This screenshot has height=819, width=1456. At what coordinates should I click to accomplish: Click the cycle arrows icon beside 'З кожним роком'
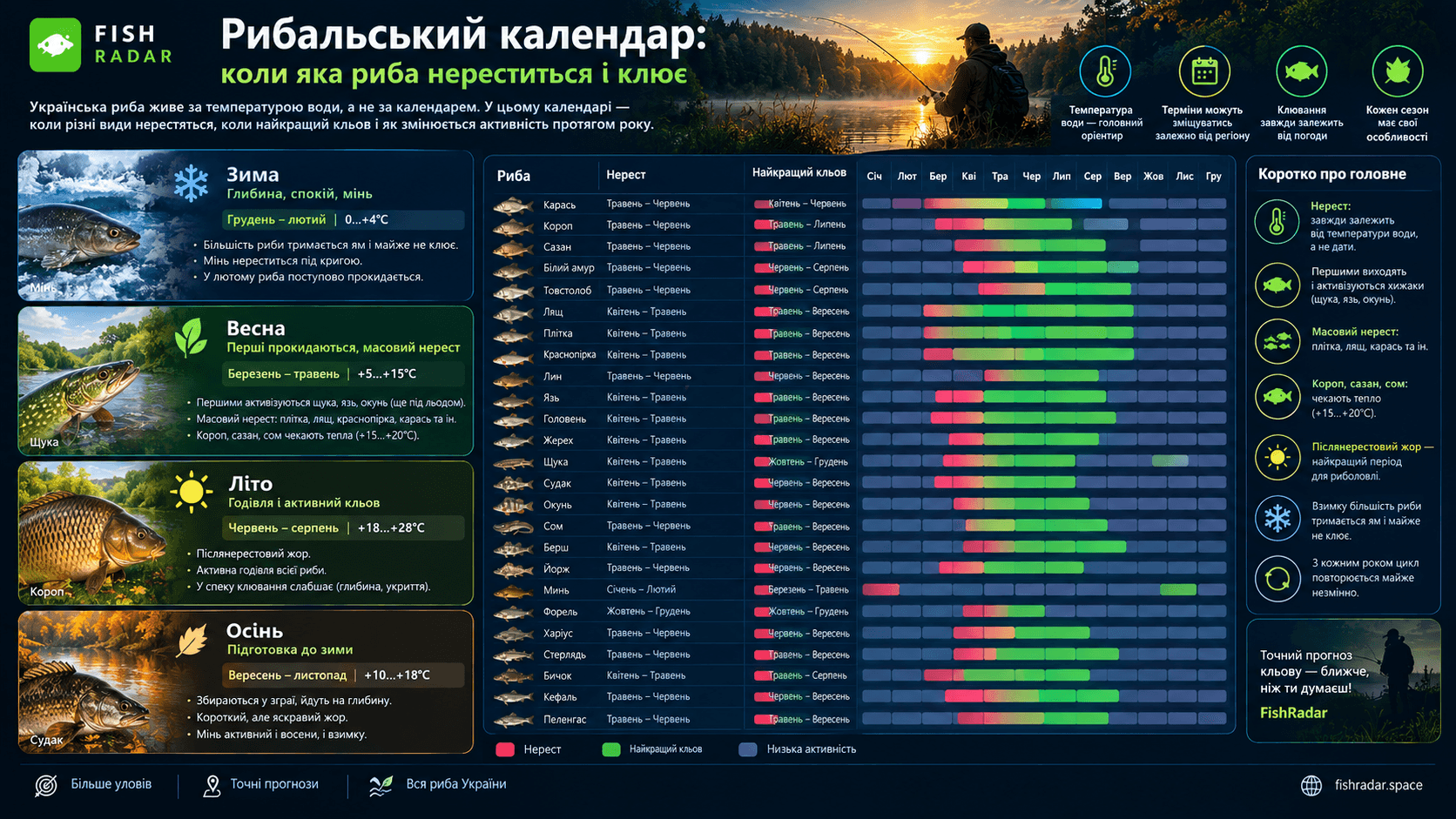(1277, 578)
